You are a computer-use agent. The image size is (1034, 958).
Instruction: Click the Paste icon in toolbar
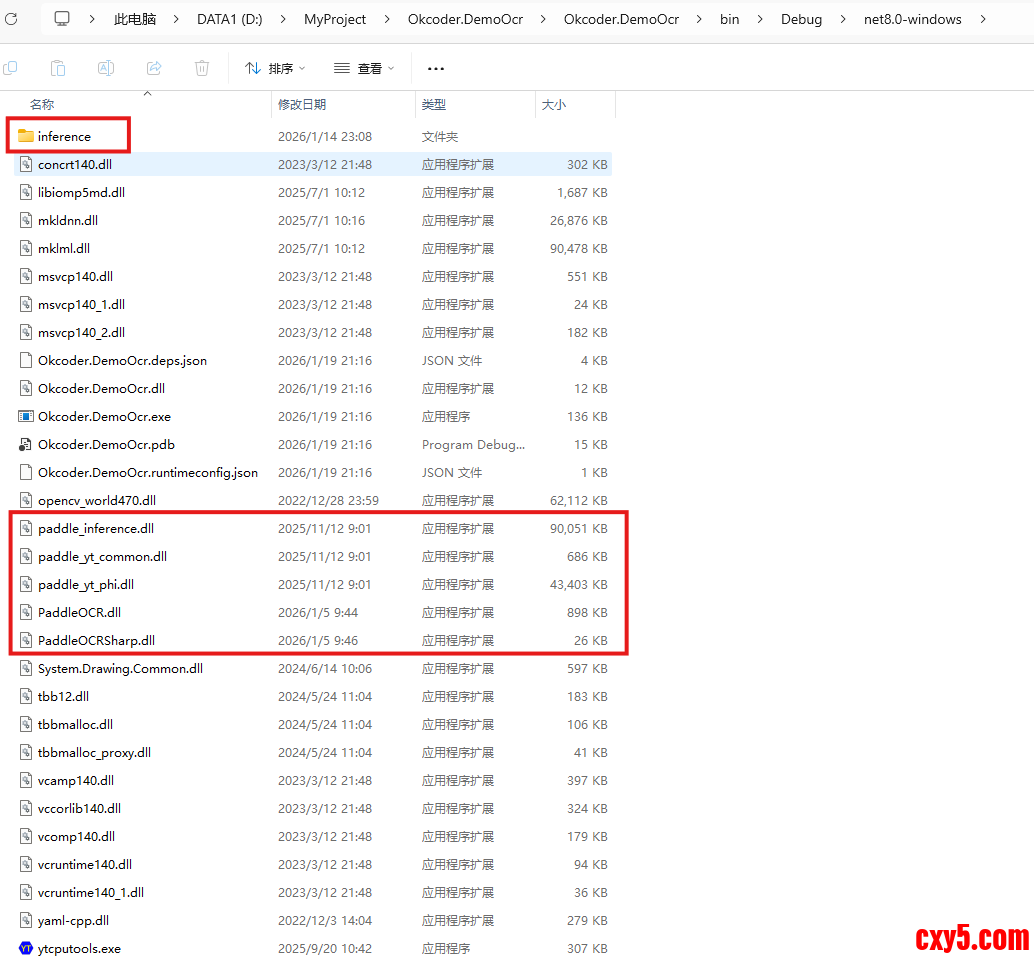58,68
